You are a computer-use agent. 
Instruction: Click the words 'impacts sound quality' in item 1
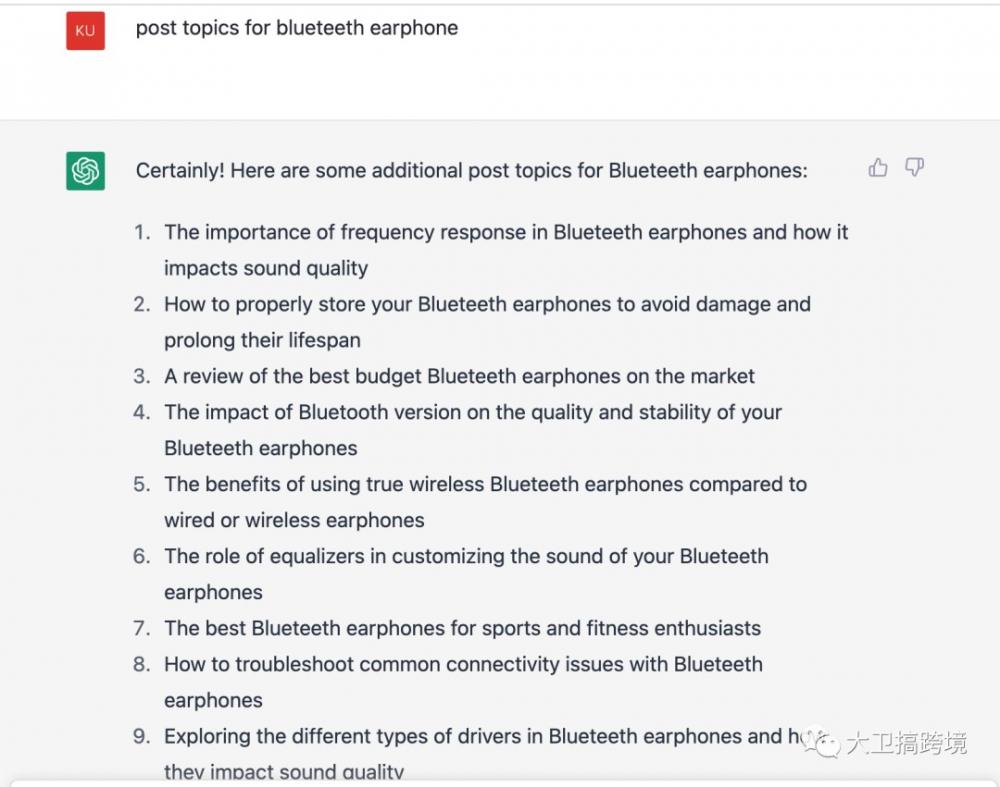tap(266, 268)
